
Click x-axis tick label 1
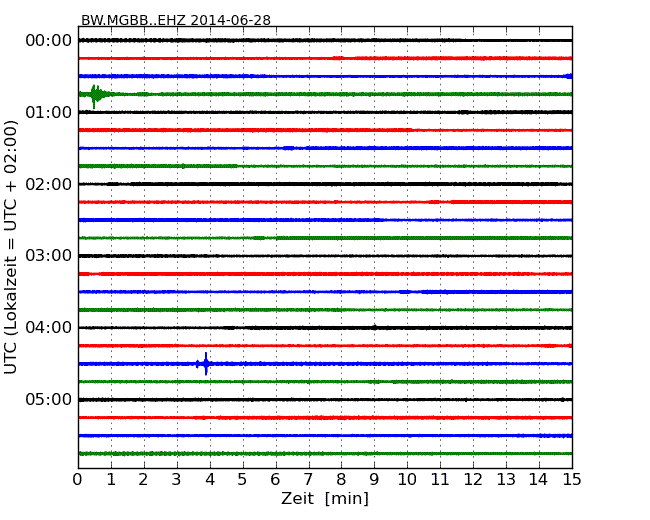coord(111,480)
